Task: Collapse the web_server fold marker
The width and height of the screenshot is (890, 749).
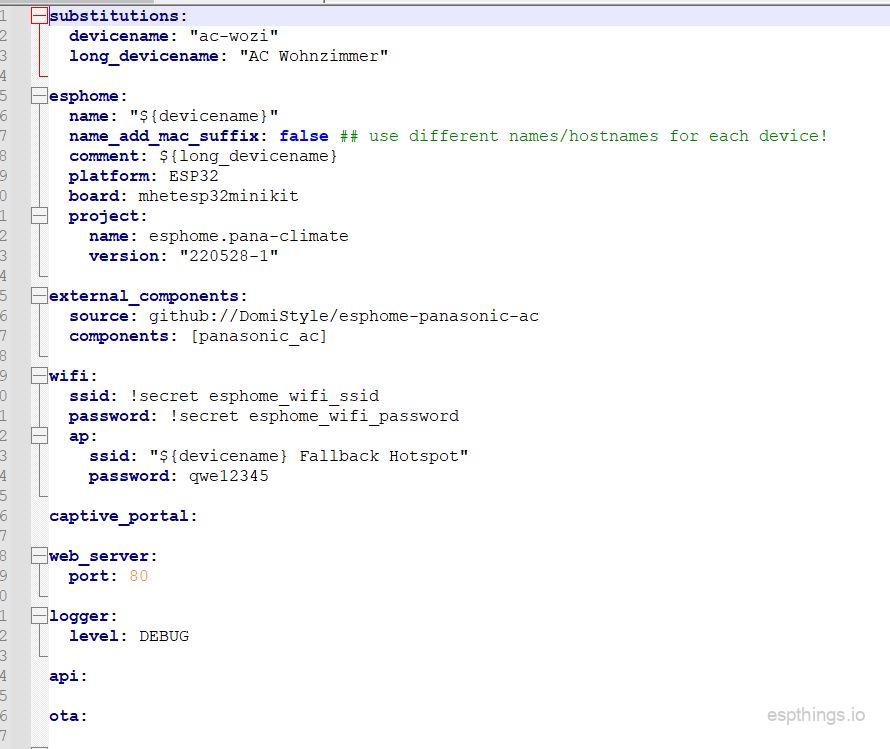Action: pos(39,556)
